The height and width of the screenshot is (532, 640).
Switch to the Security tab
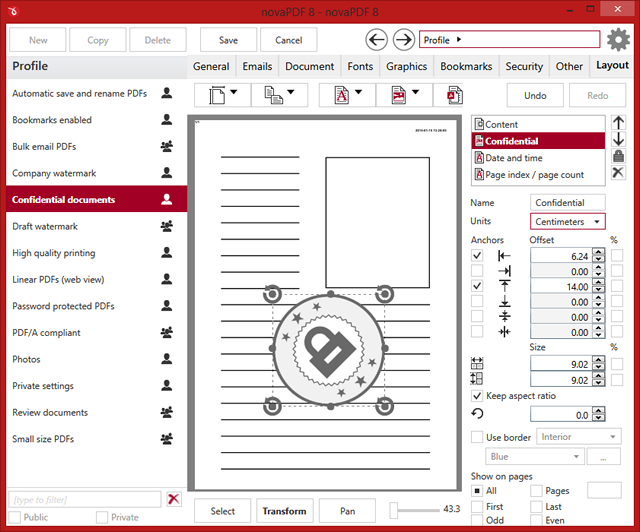[524, 66]
